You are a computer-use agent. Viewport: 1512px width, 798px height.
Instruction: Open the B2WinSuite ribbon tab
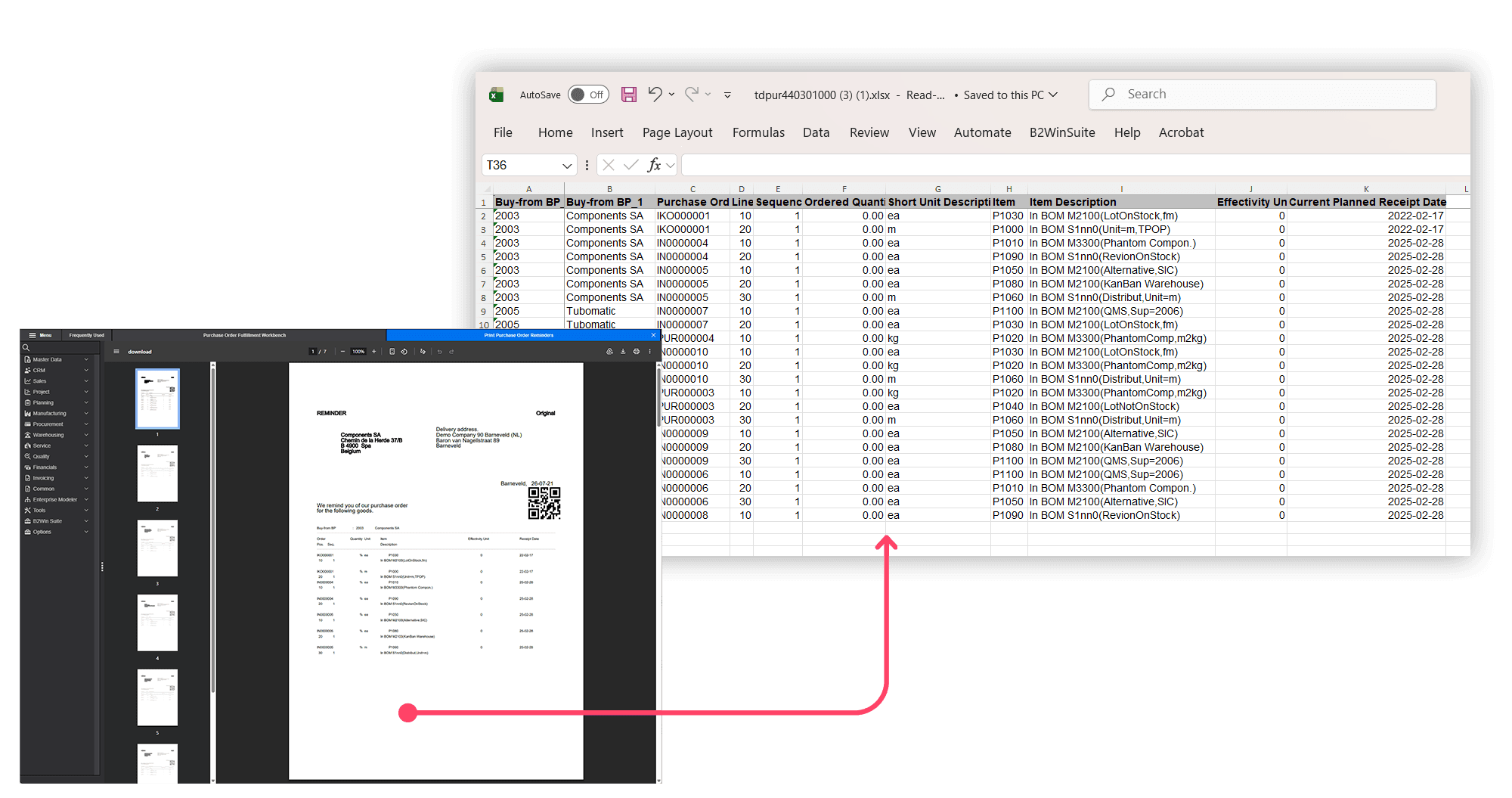point(1062,132)
